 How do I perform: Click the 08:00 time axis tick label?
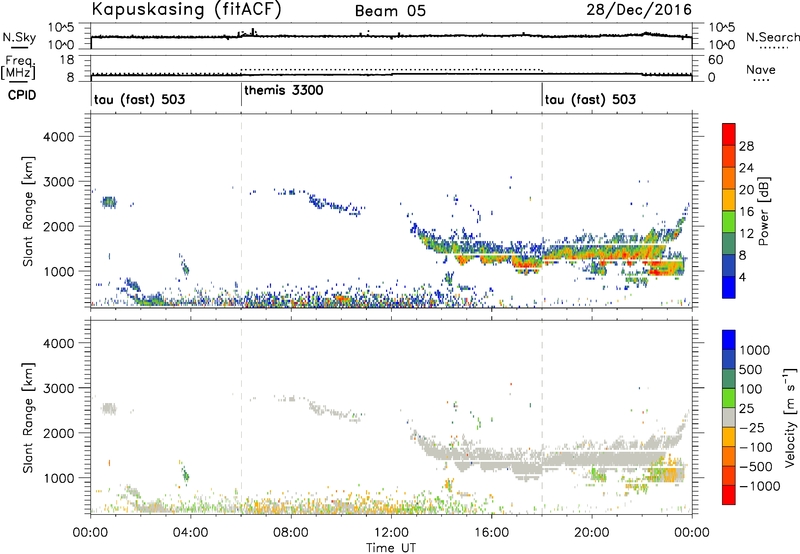click(x=291, y=533)
